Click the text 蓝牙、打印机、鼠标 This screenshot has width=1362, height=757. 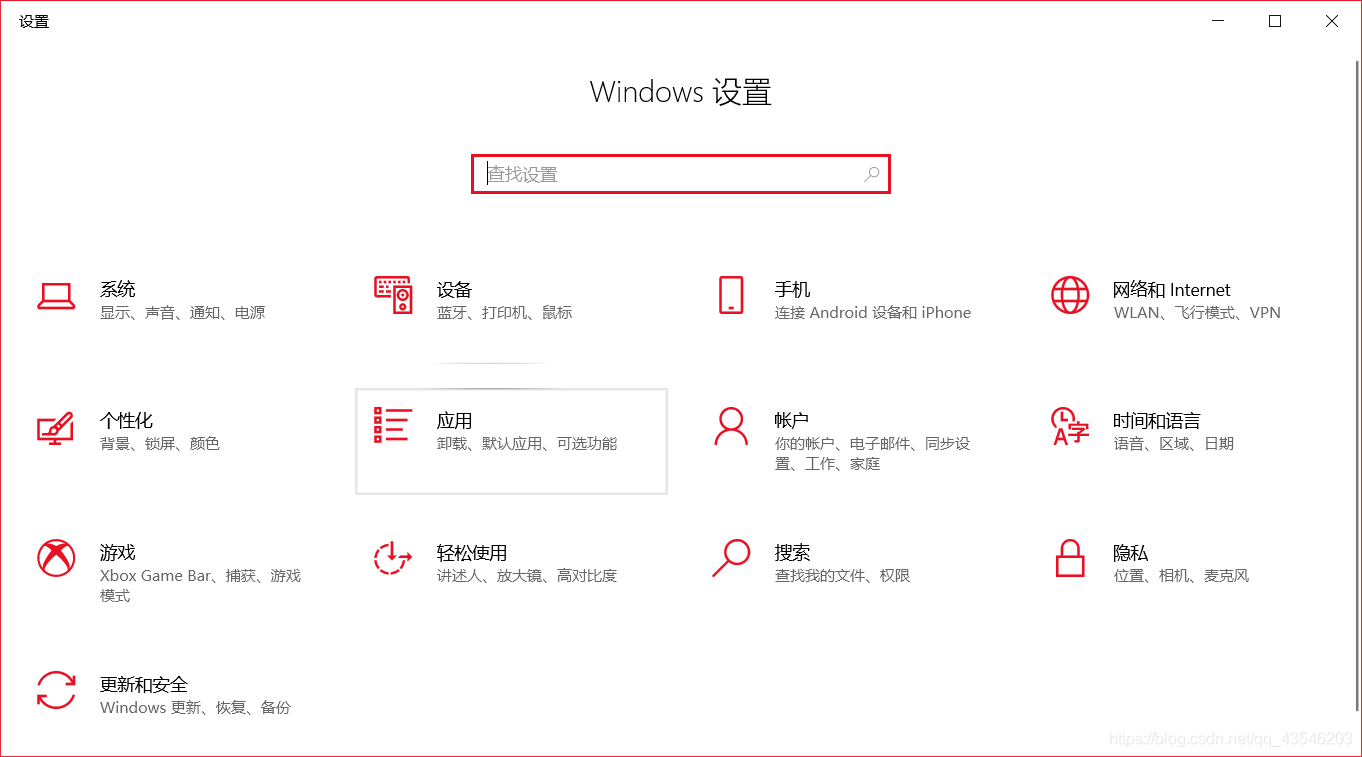click(505, 313)
